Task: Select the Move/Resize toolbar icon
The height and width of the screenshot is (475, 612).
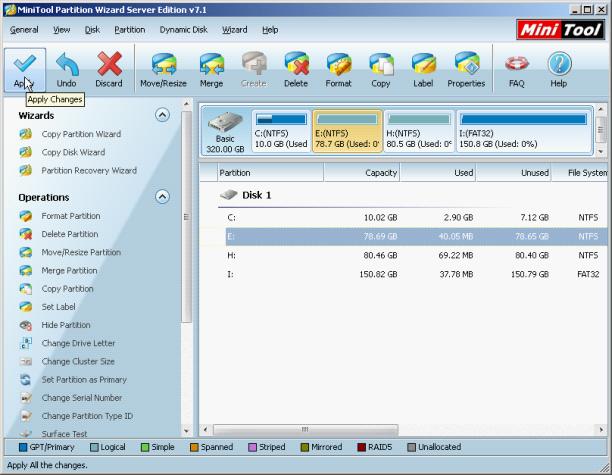Action: tap(164, 64)
